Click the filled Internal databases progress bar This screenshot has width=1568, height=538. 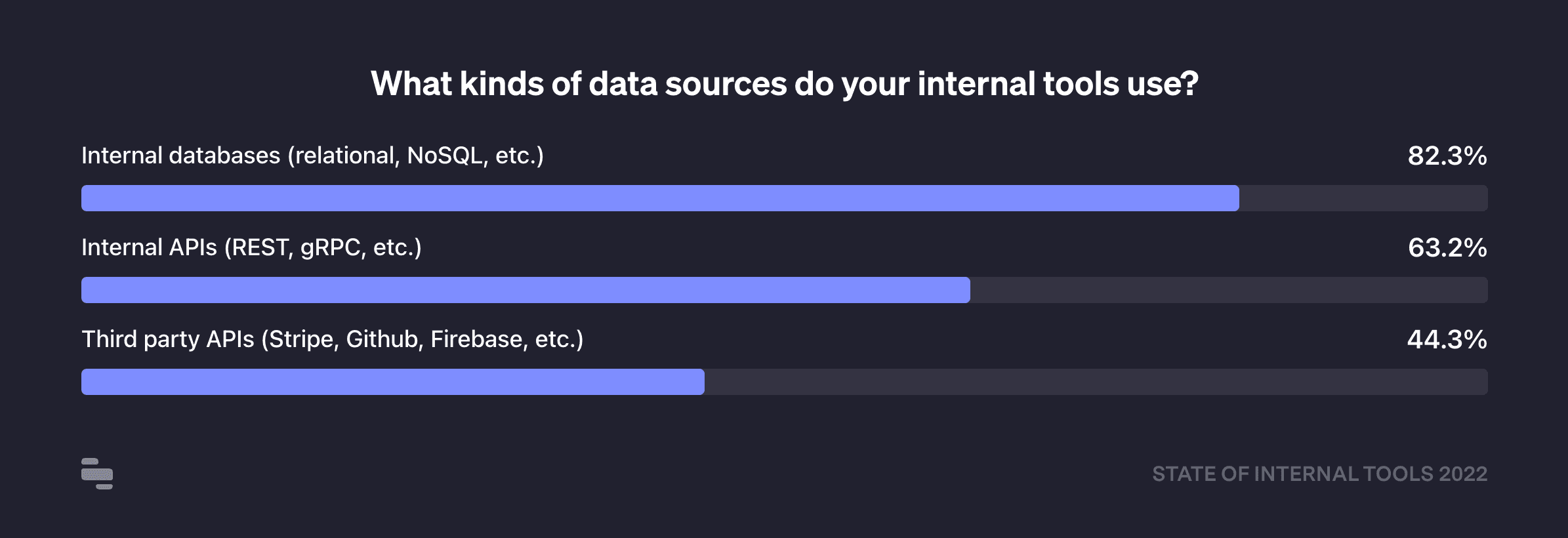pos(659,198)
